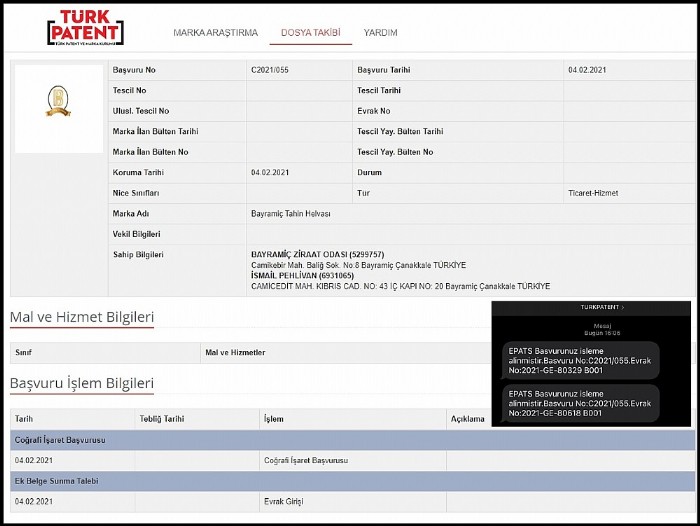
Task: Click the Tescil Yay. Bülten Tarihi label
Action: point(400,132)
